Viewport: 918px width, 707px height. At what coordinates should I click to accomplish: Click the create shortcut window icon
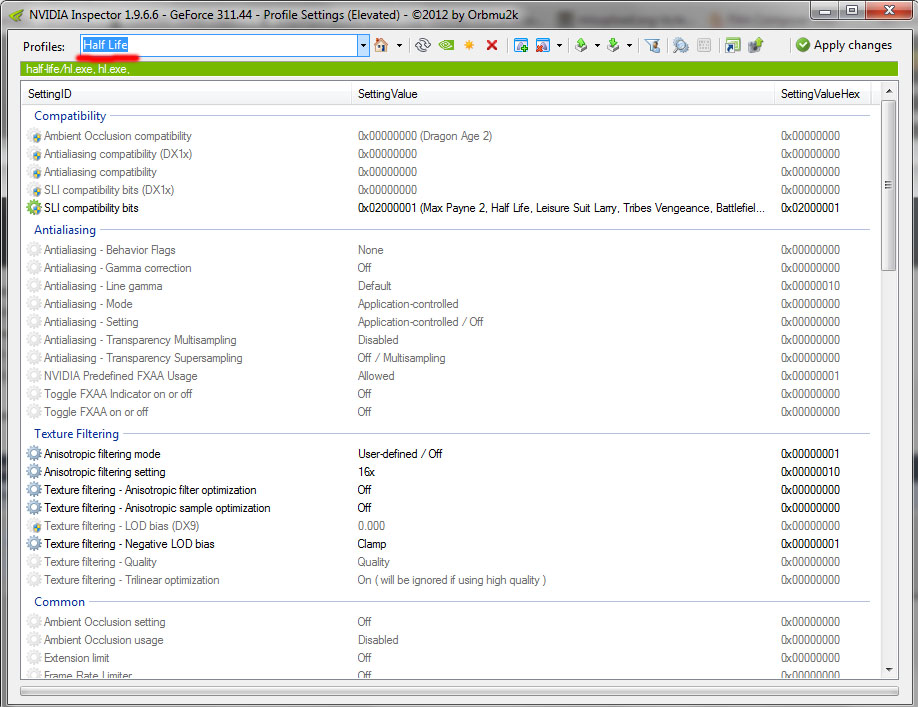coord(732,45)
